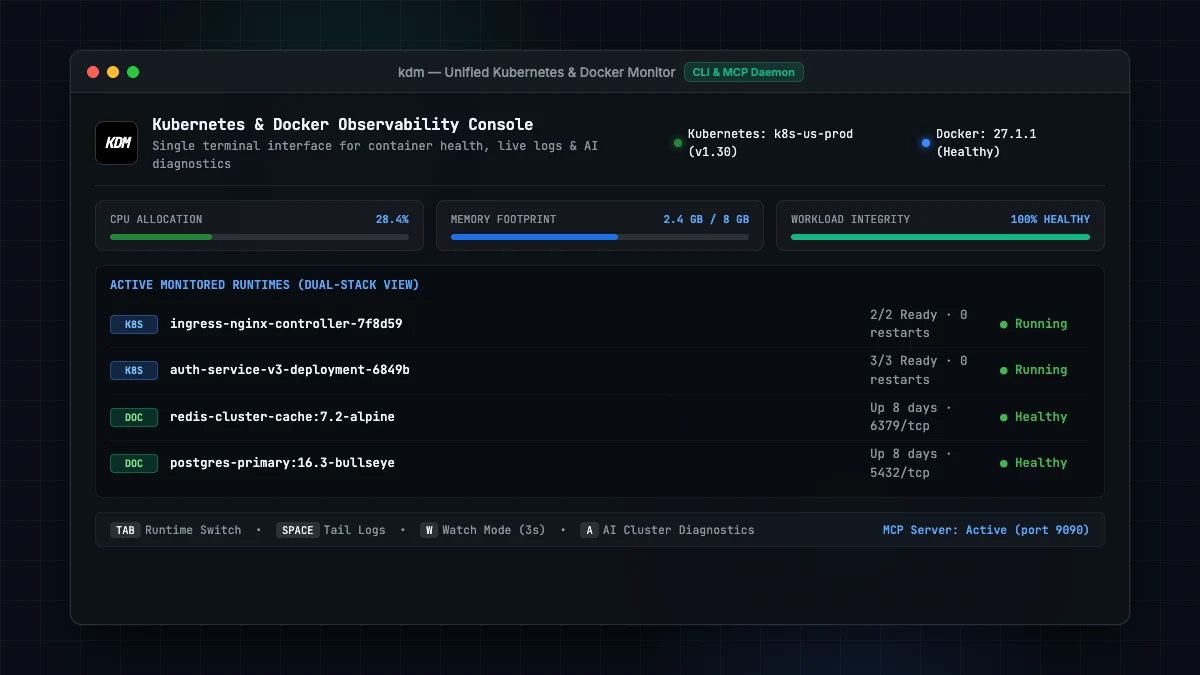Click the Memory Footprint progress bar
Screen dimensions: 1200x675
click(600, 237)
